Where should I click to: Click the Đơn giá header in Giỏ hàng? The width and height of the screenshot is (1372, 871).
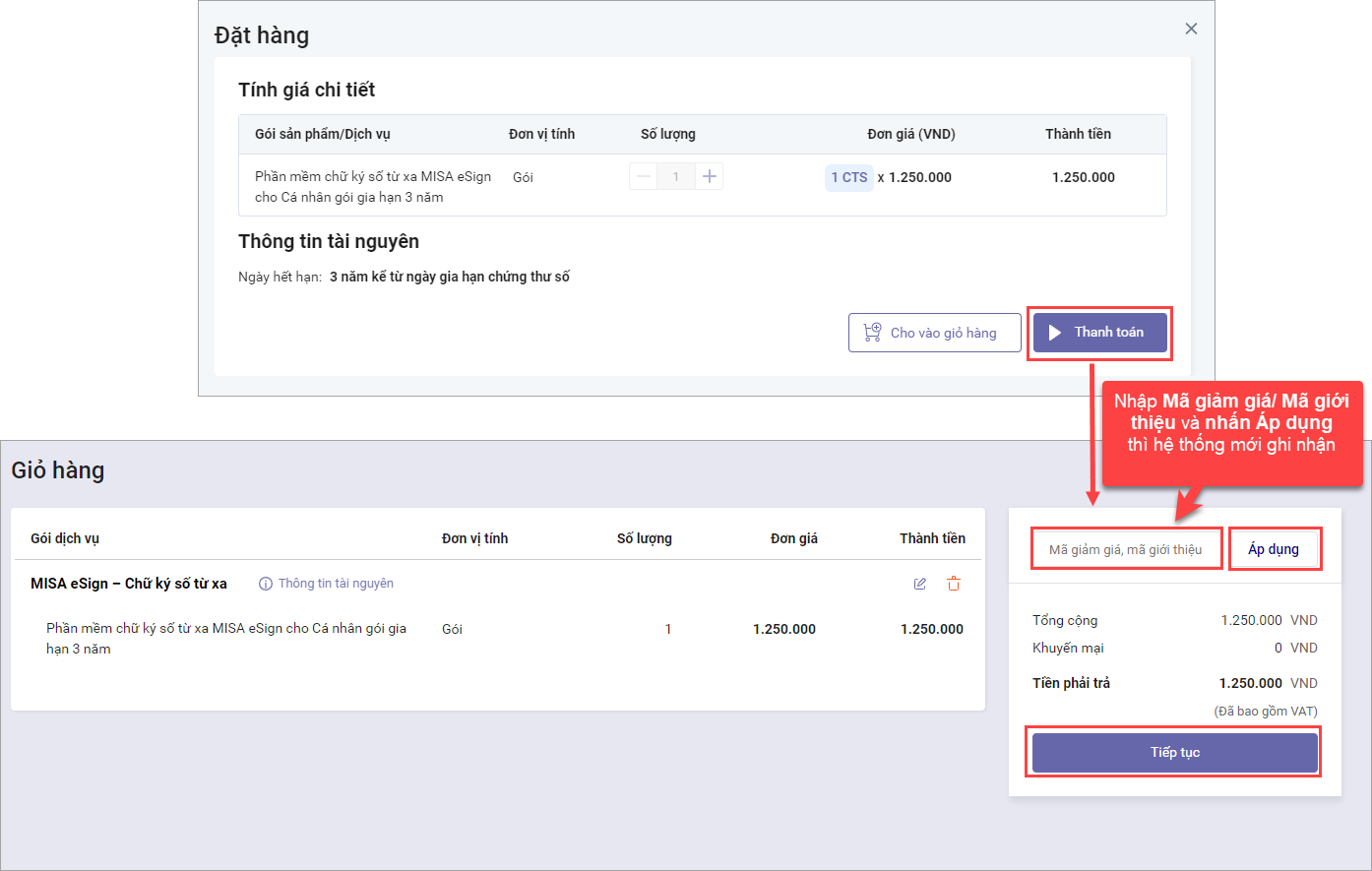[x=794, y=538]
